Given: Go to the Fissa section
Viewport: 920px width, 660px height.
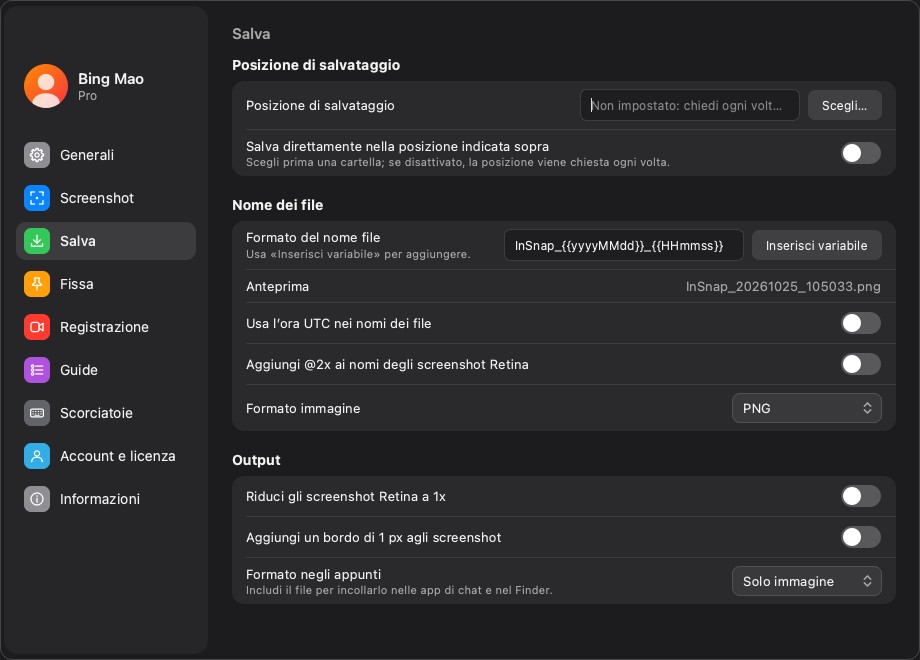Looking at the screenshot, I should pos(106,284).
